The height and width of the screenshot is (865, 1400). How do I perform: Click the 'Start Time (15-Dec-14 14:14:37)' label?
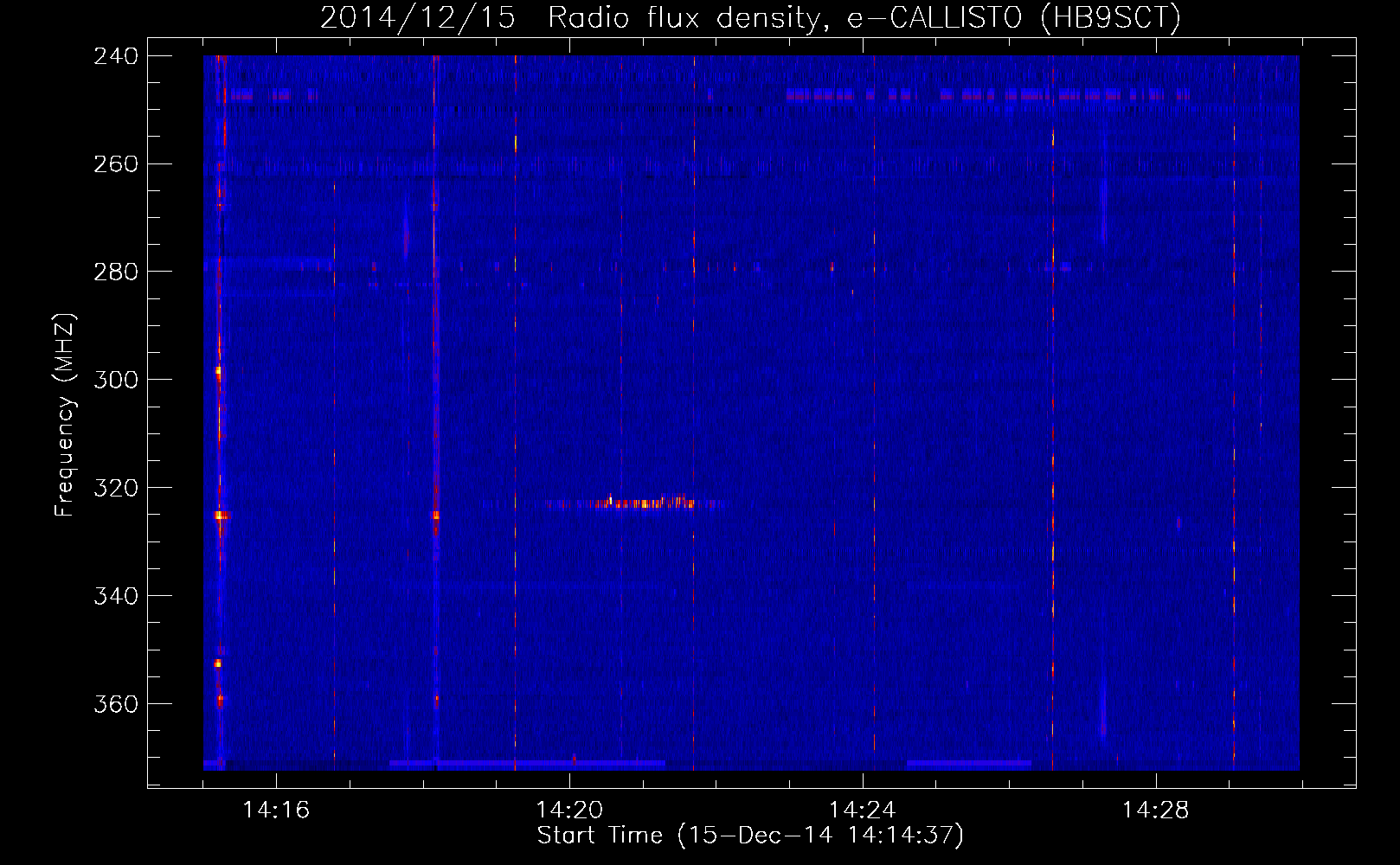750,836
